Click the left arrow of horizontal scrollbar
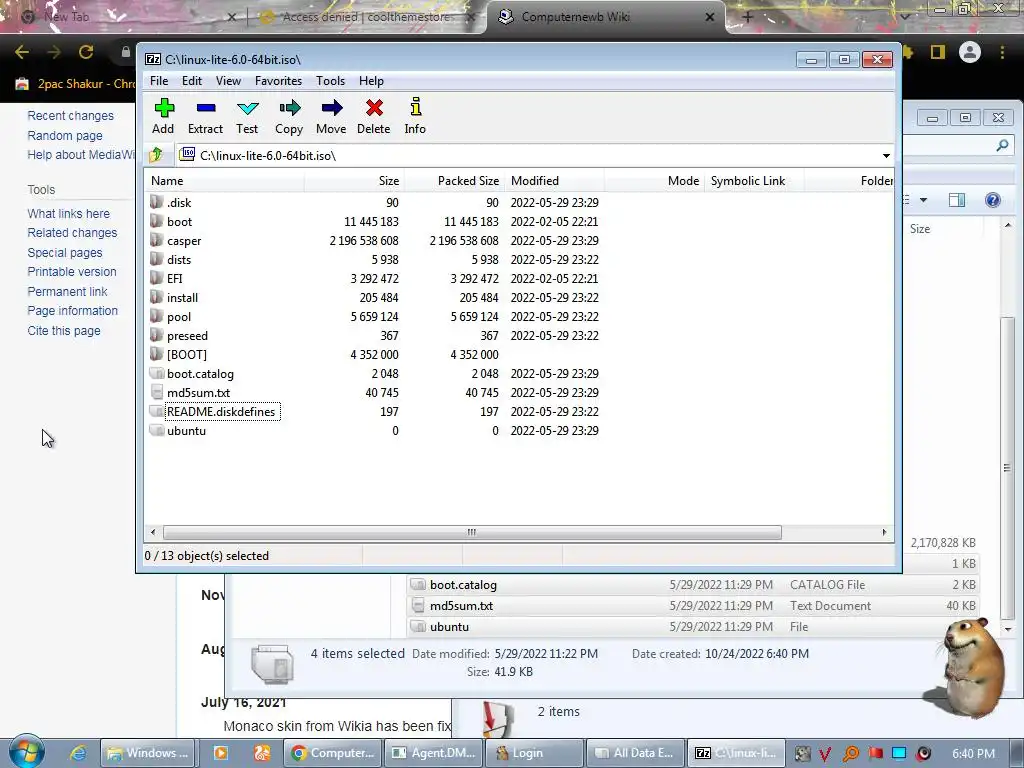 [153, 532]
